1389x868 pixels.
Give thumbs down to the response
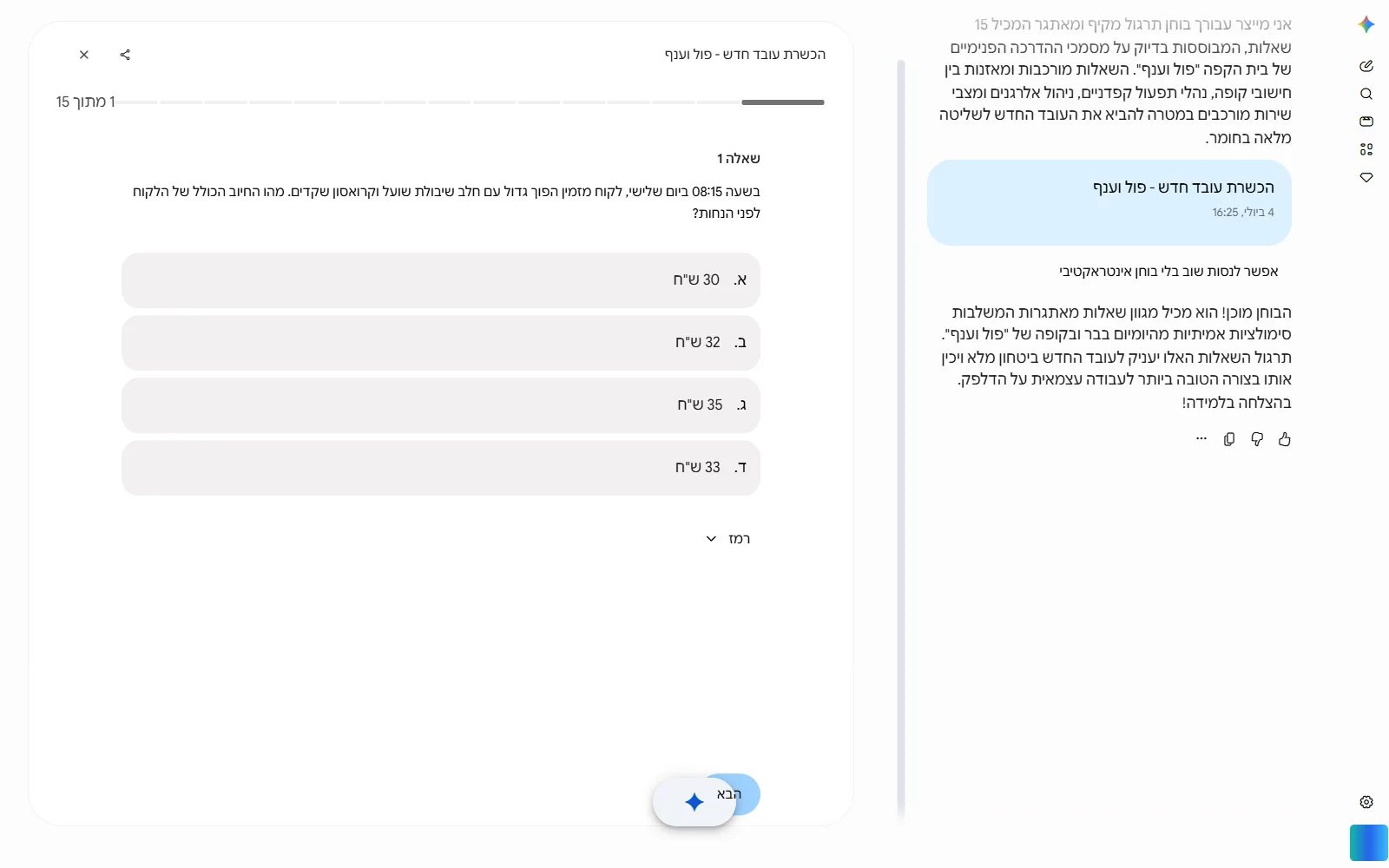pyautogui.click(x=1257, y=439)
